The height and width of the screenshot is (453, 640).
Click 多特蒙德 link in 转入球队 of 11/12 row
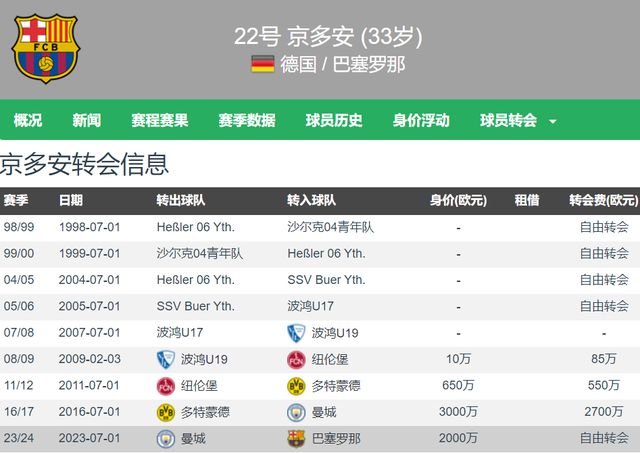pyautogui.click(x=336, y=386)
